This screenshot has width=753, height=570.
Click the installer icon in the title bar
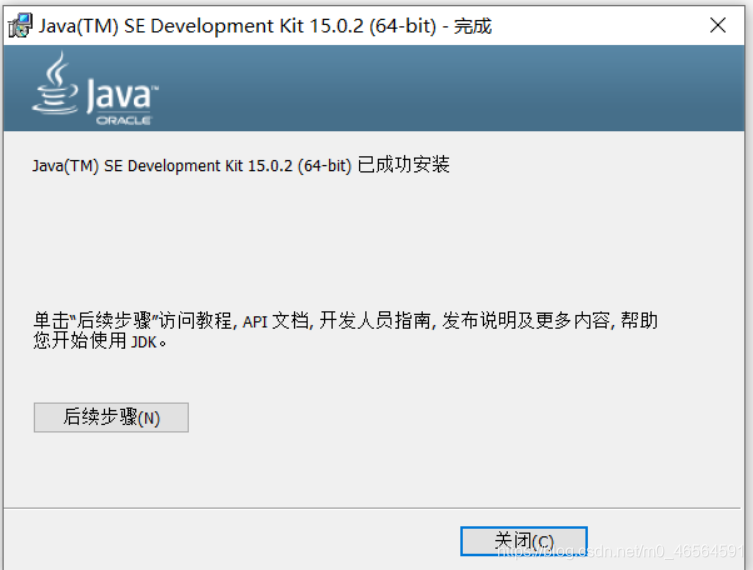[20, 25]
